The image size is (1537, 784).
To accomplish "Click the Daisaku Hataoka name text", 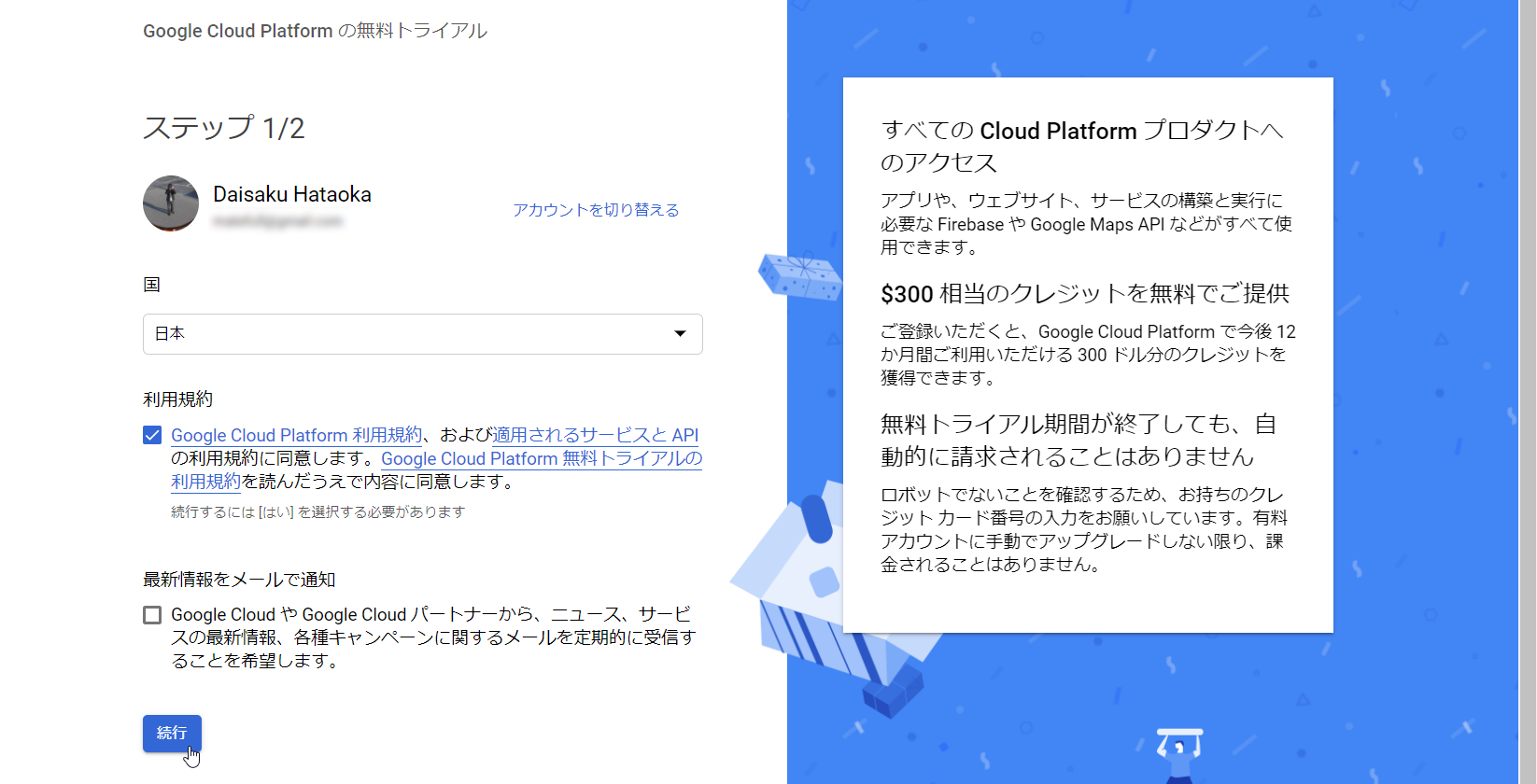I will point(292,194).
